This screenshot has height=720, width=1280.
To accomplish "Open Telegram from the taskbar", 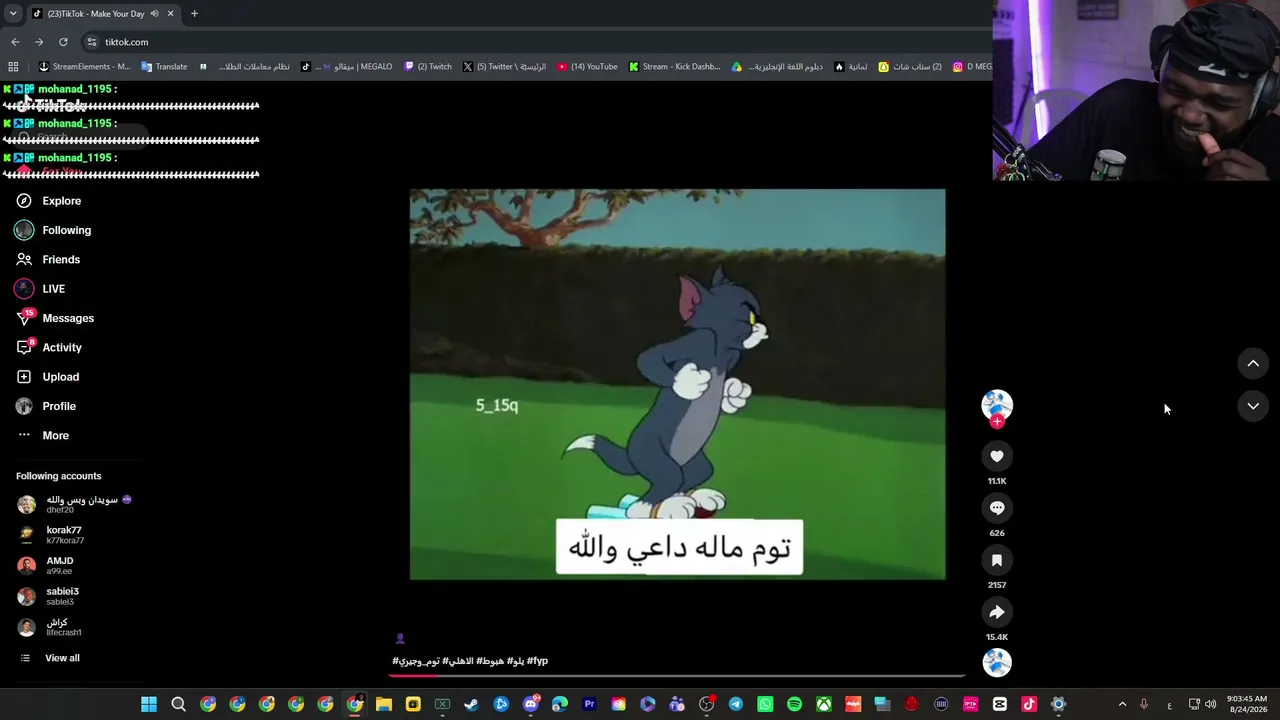I will click(x=736, y=704).
